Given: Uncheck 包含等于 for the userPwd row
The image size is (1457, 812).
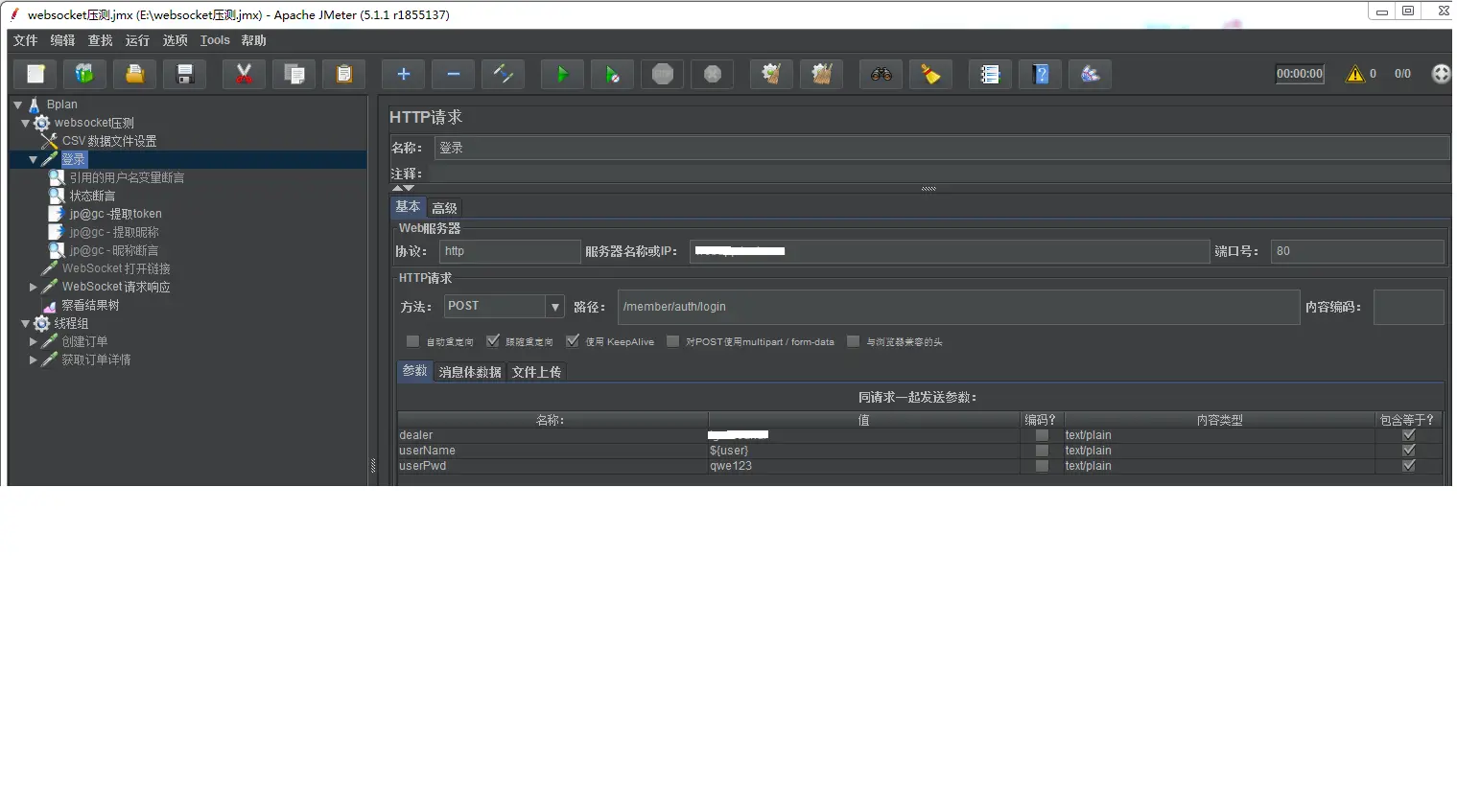Looking at the screenshot, I should (x=1408, y=466).
